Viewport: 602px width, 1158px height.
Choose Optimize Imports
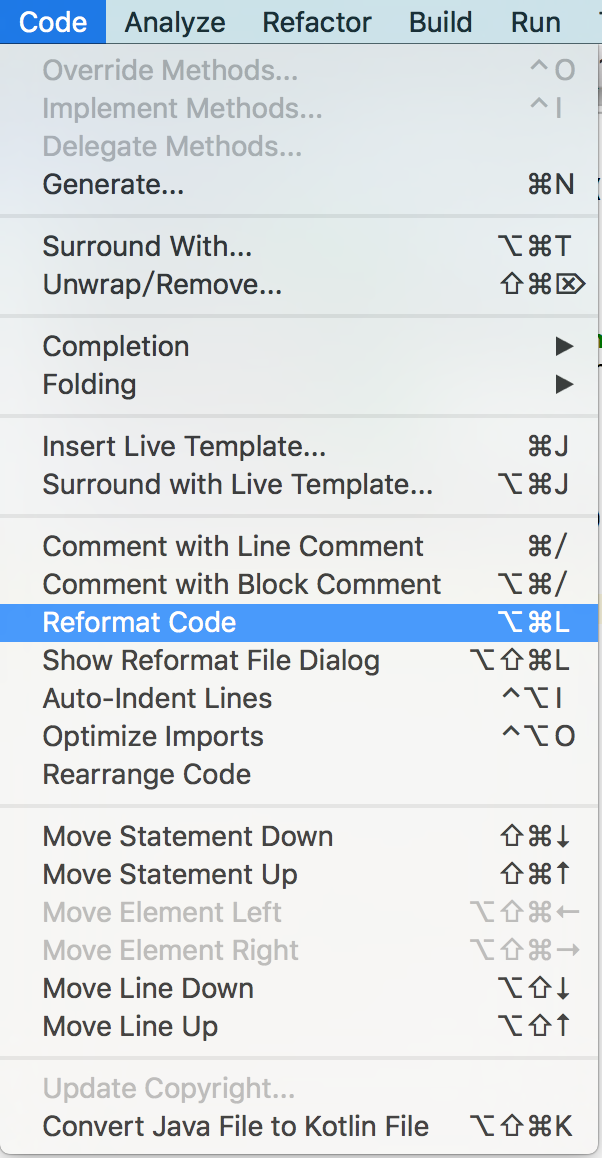(x=153, y=736)
